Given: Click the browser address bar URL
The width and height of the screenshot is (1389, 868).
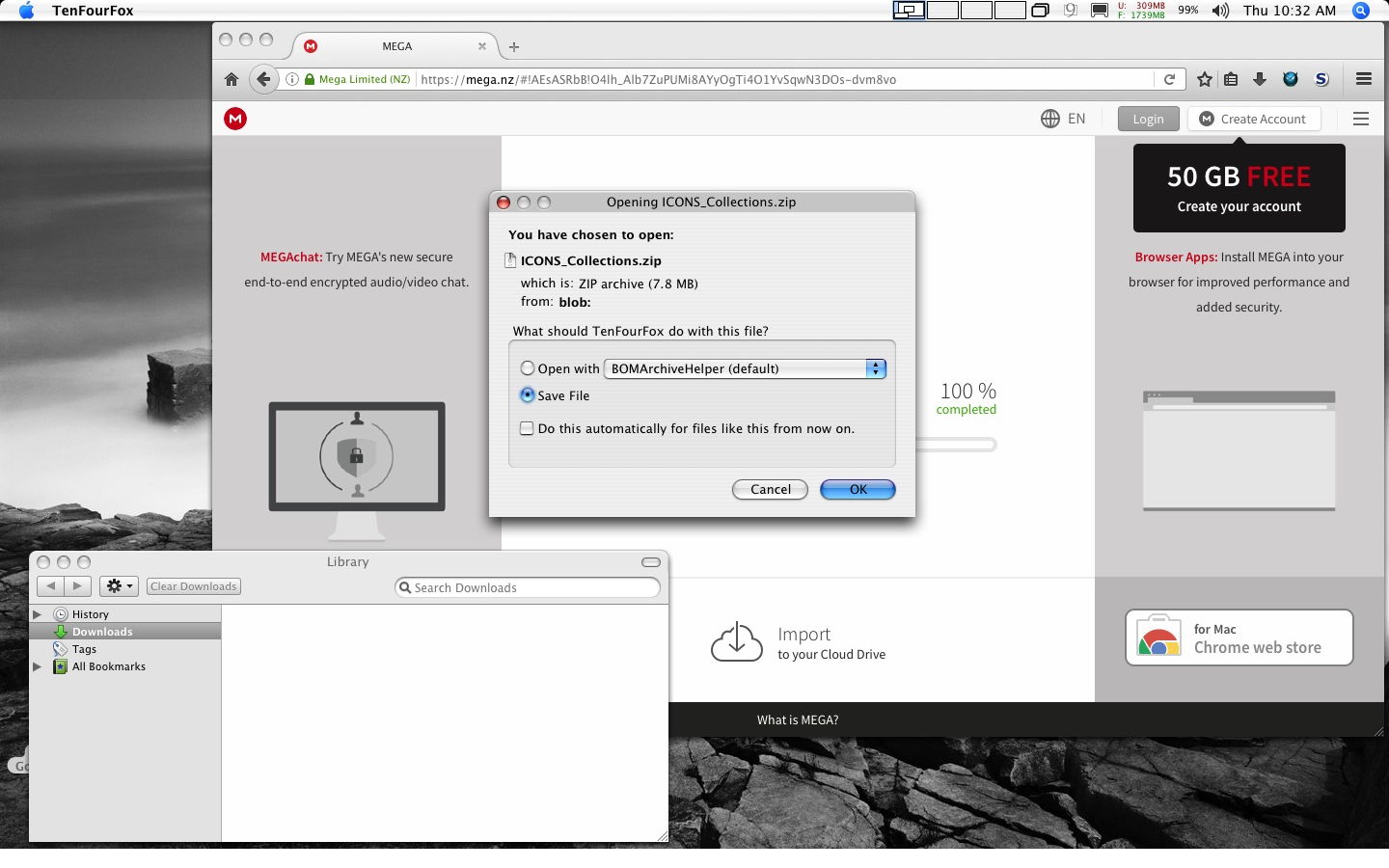Looking at the screenshot, I should click(659, 79).
